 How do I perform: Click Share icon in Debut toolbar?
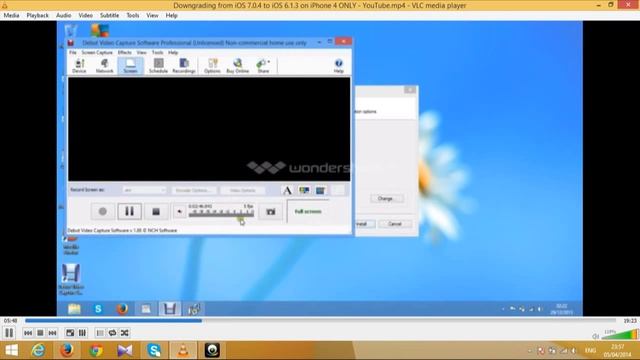(263, 66)
